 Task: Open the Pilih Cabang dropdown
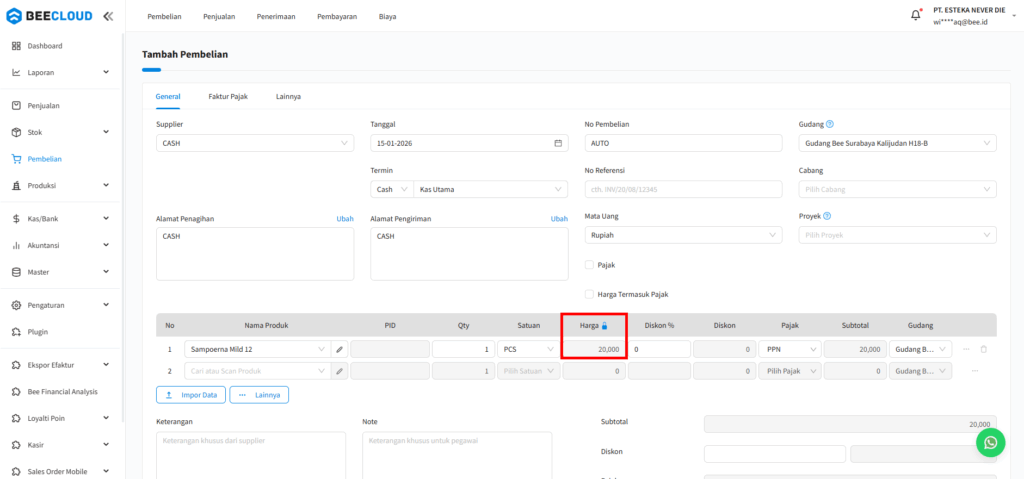click(897, 190)
